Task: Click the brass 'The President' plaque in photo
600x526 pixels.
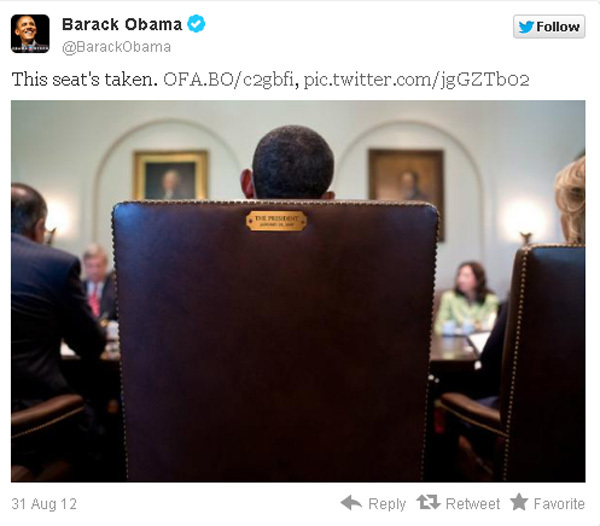Action: tap(276, 221)
